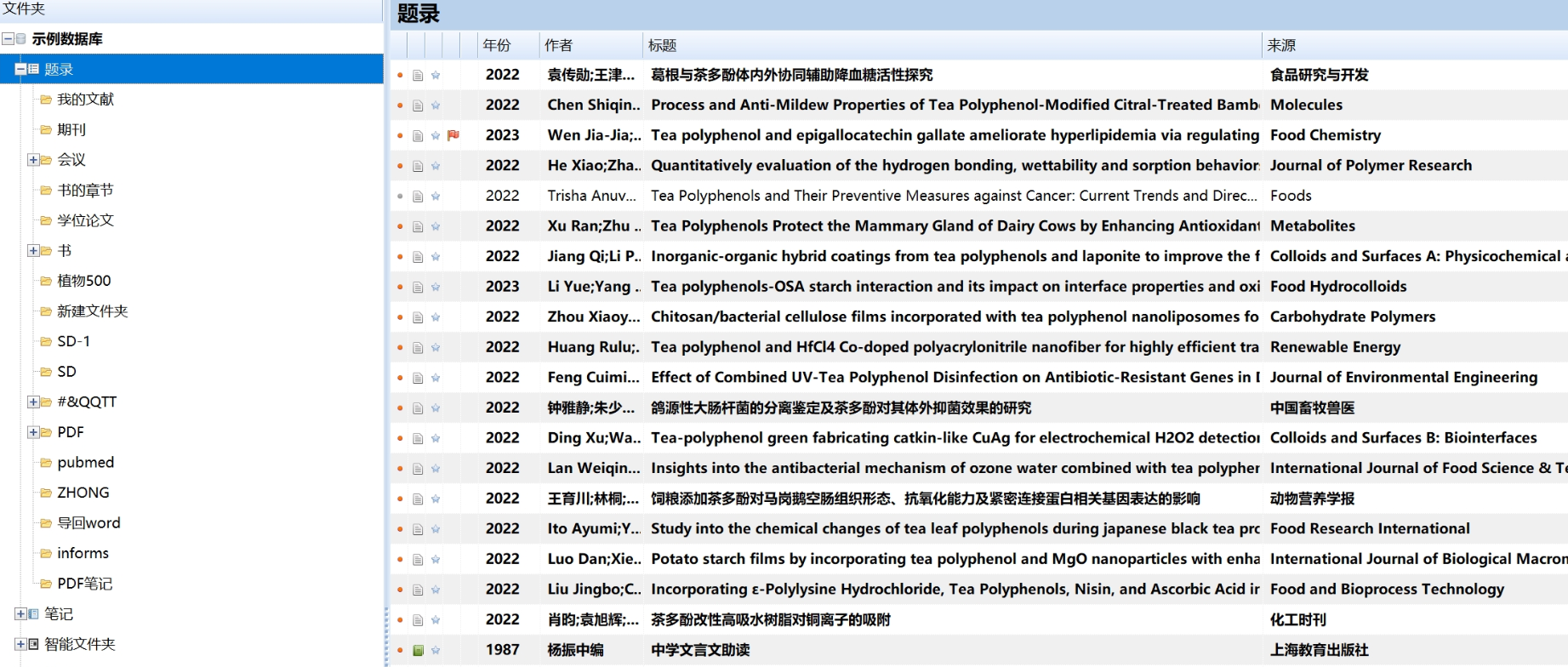Sort records by the 作者 column header
The height and width of the screenshot is (667, 1568).
click(x=590, y=45)
